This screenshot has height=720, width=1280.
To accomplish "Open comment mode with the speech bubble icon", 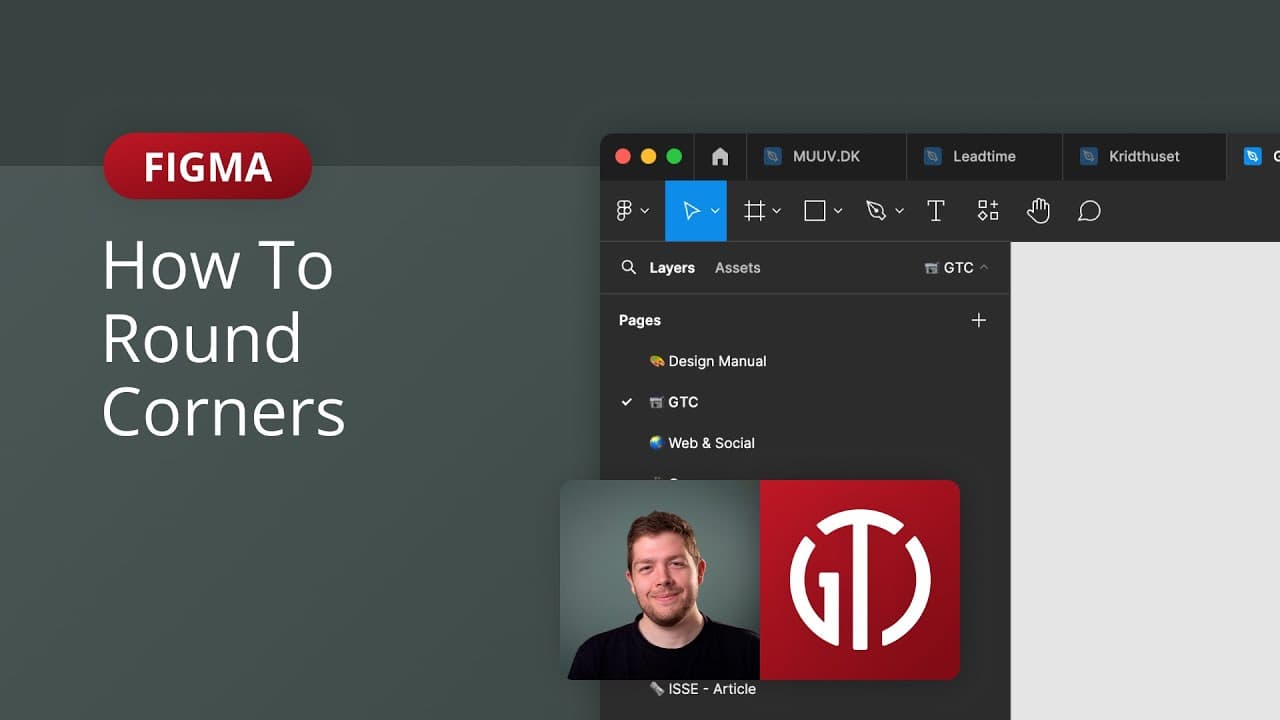I will point(1090,211).
